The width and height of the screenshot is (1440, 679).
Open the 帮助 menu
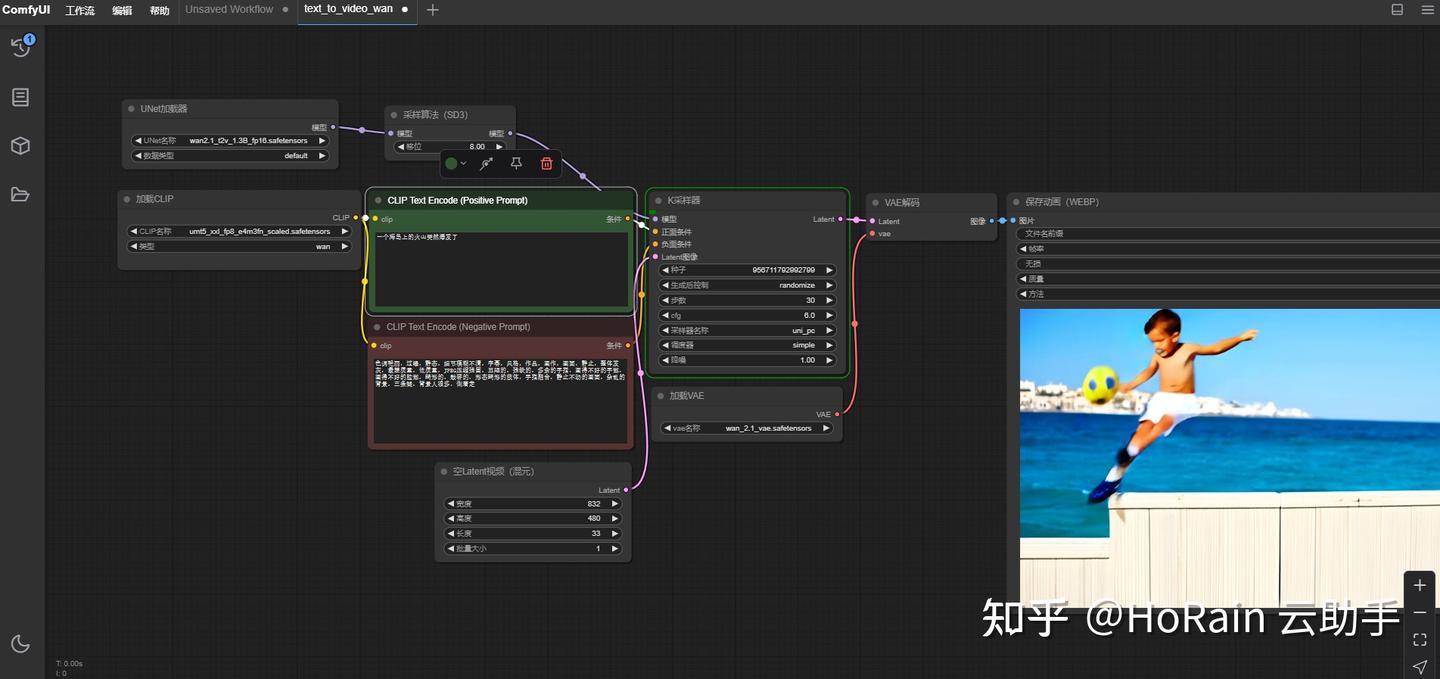tap(159, 10)
